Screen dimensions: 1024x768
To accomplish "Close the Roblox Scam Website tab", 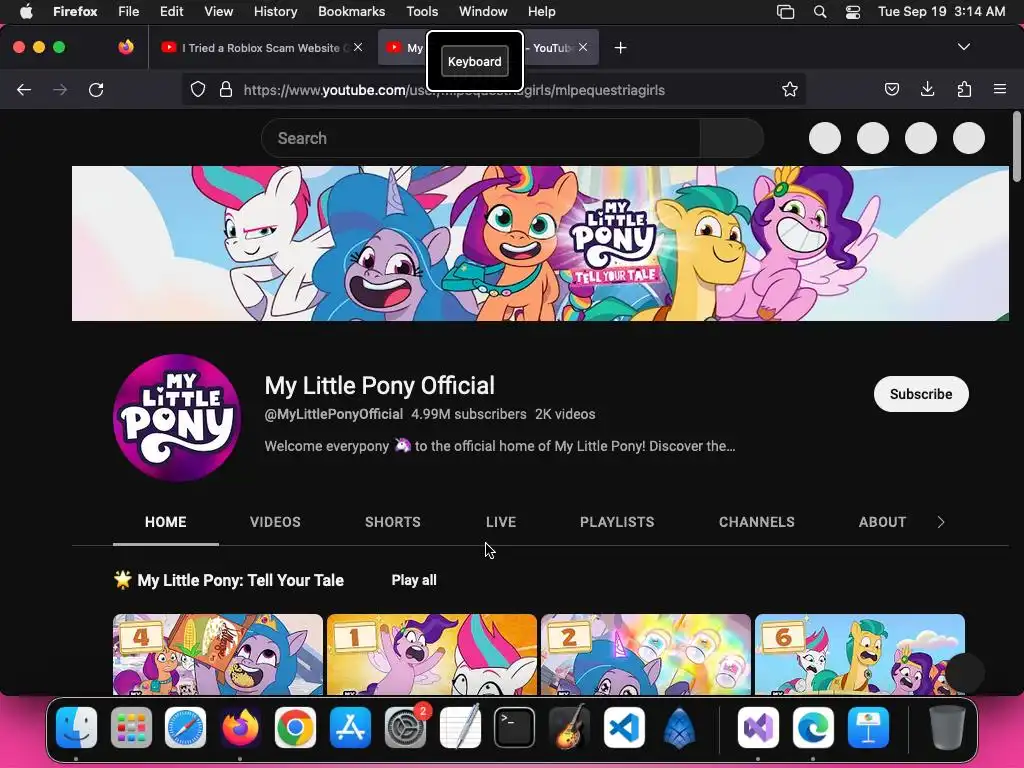I will click(357, 47).
